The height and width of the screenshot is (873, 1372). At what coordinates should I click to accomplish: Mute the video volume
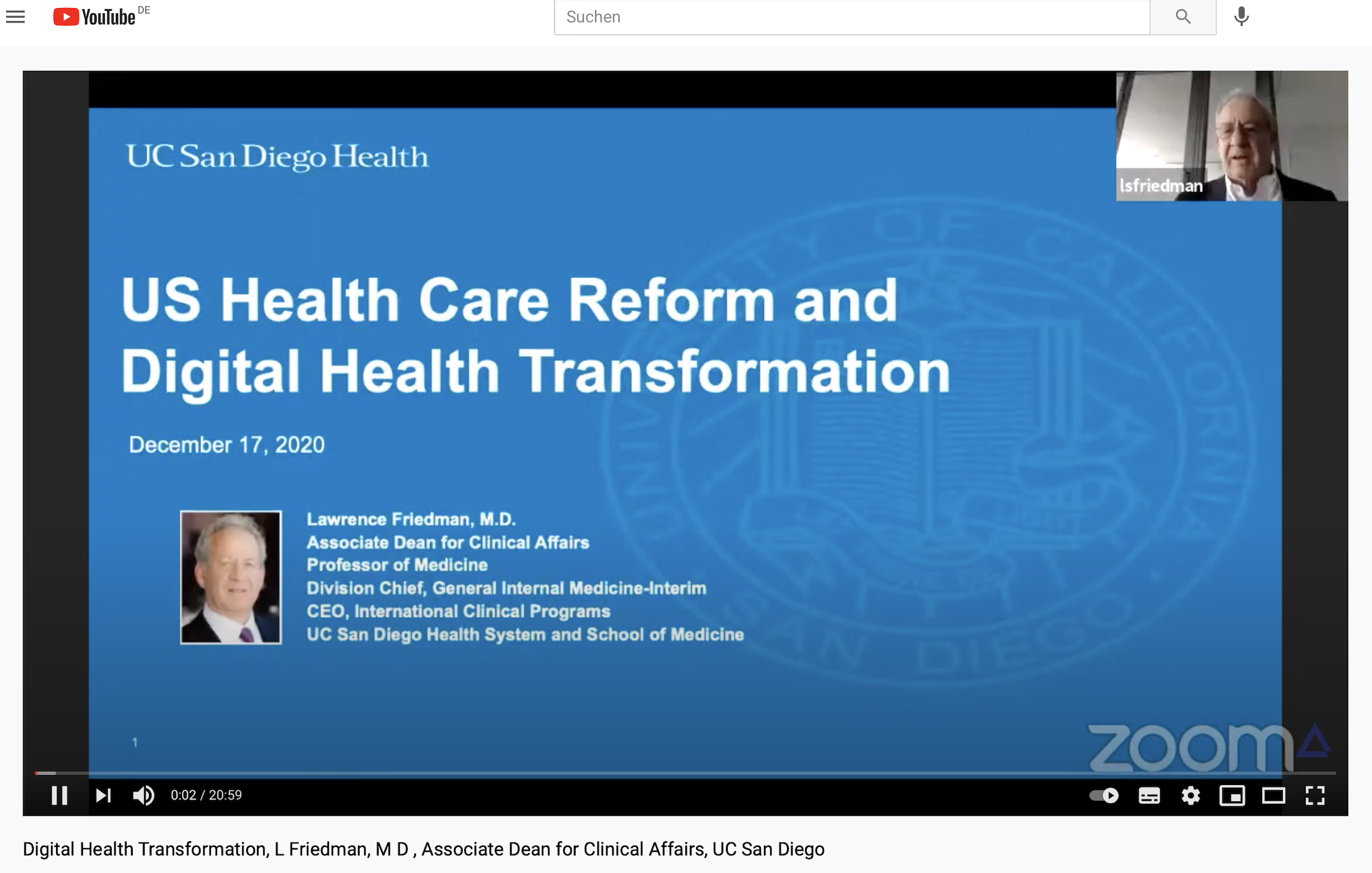(x=143, y=796)
